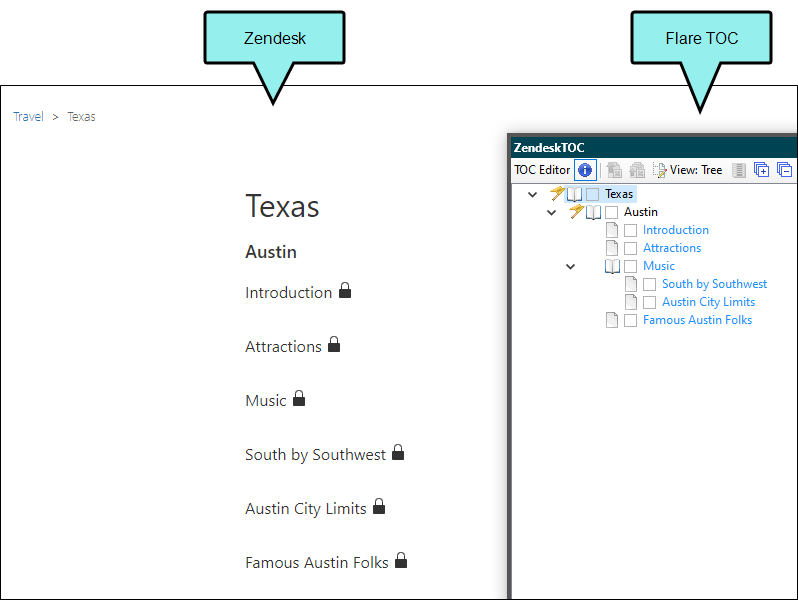Select Music entry in TOC tree

click(659, 266)
